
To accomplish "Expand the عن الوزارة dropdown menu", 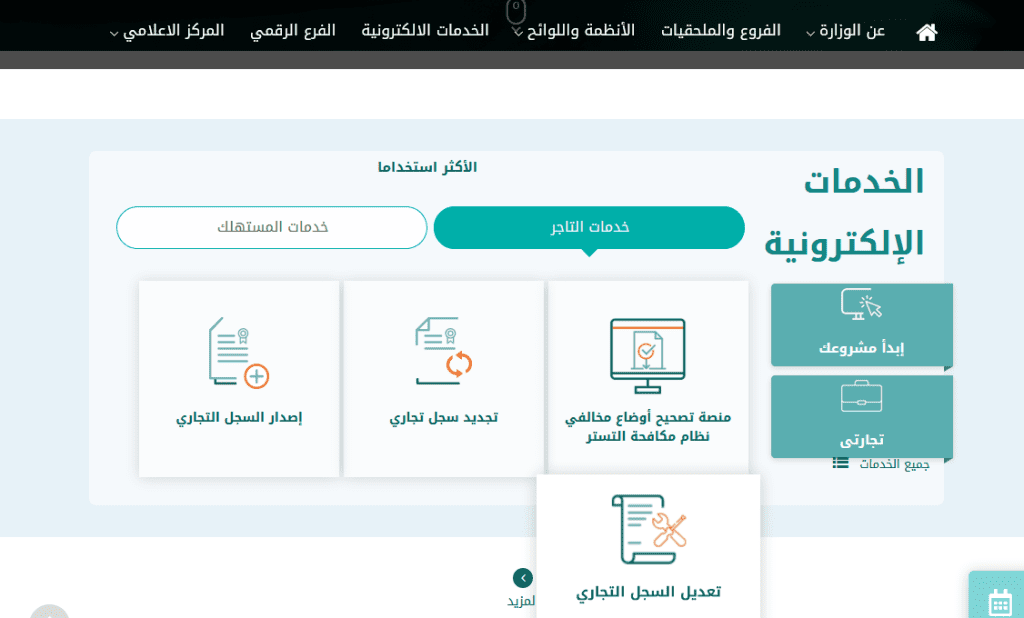I will (x=845, y=31).
